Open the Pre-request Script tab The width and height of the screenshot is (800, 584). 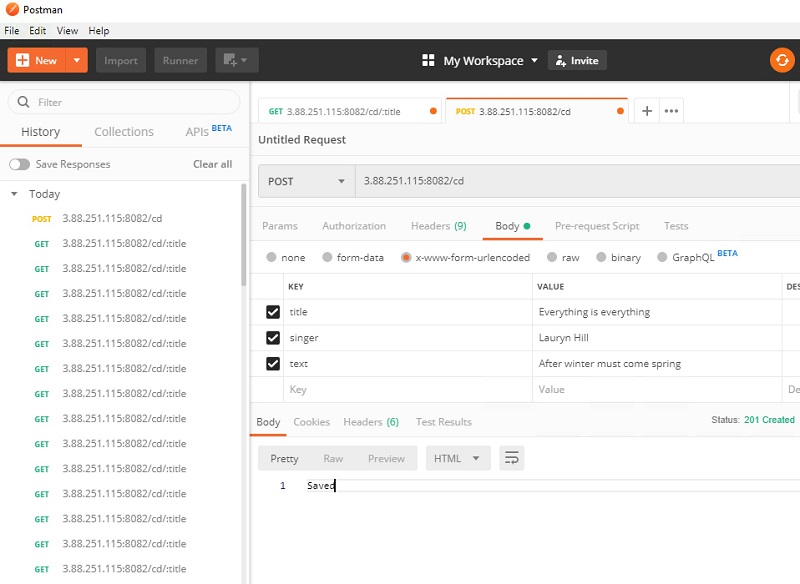(x=597, y=226)
